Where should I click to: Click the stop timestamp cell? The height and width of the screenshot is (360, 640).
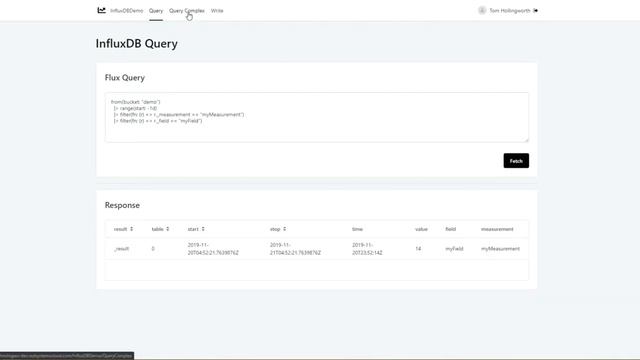[x=295, y=249]
